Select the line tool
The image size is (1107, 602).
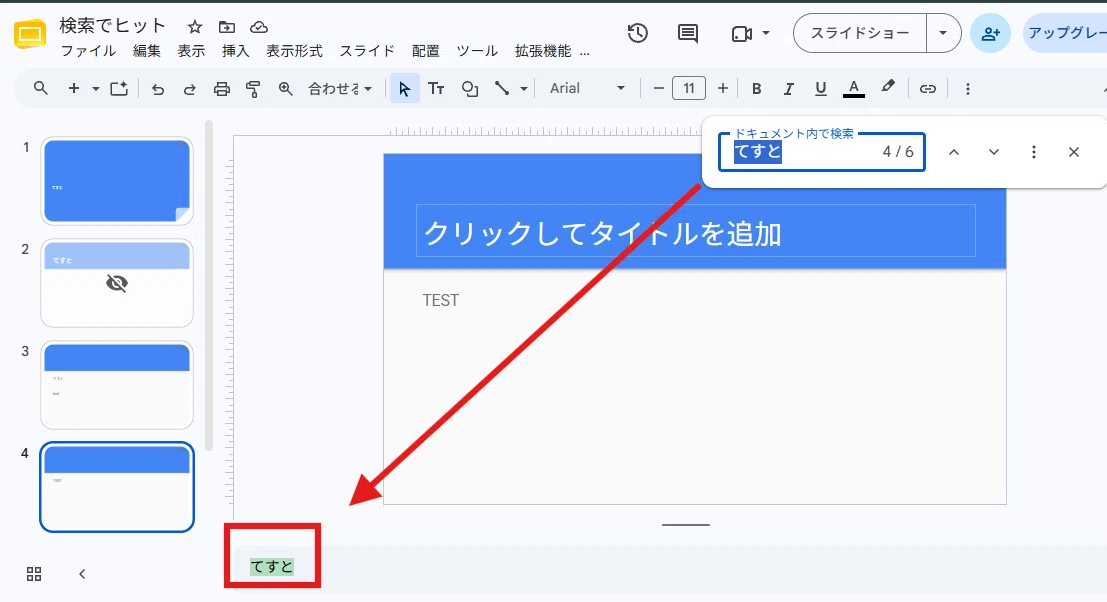click(502, 88)
